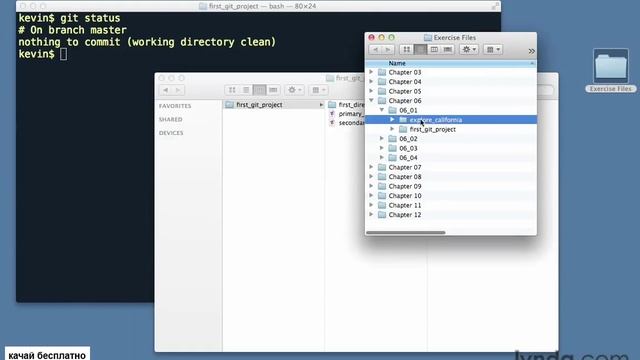Expand the Chapter 03 folder

(x=371, y=72)
